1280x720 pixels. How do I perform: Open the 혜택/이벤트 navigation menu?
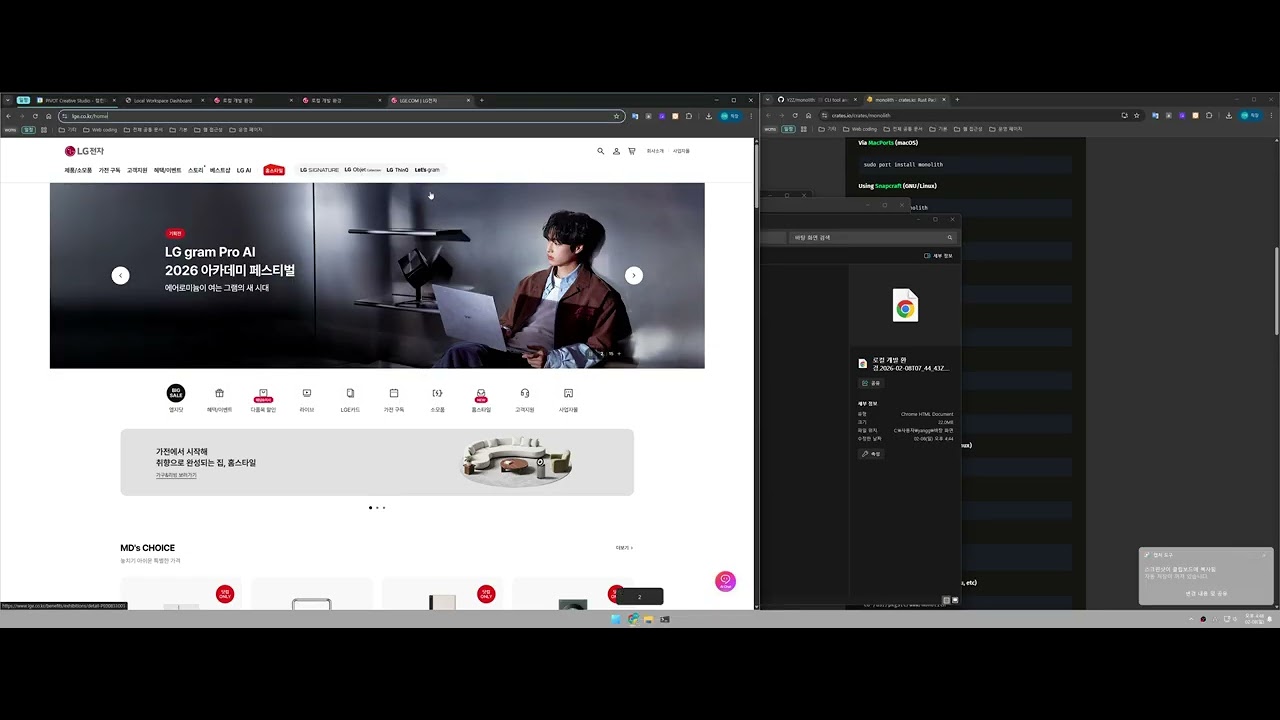point(167,170)
